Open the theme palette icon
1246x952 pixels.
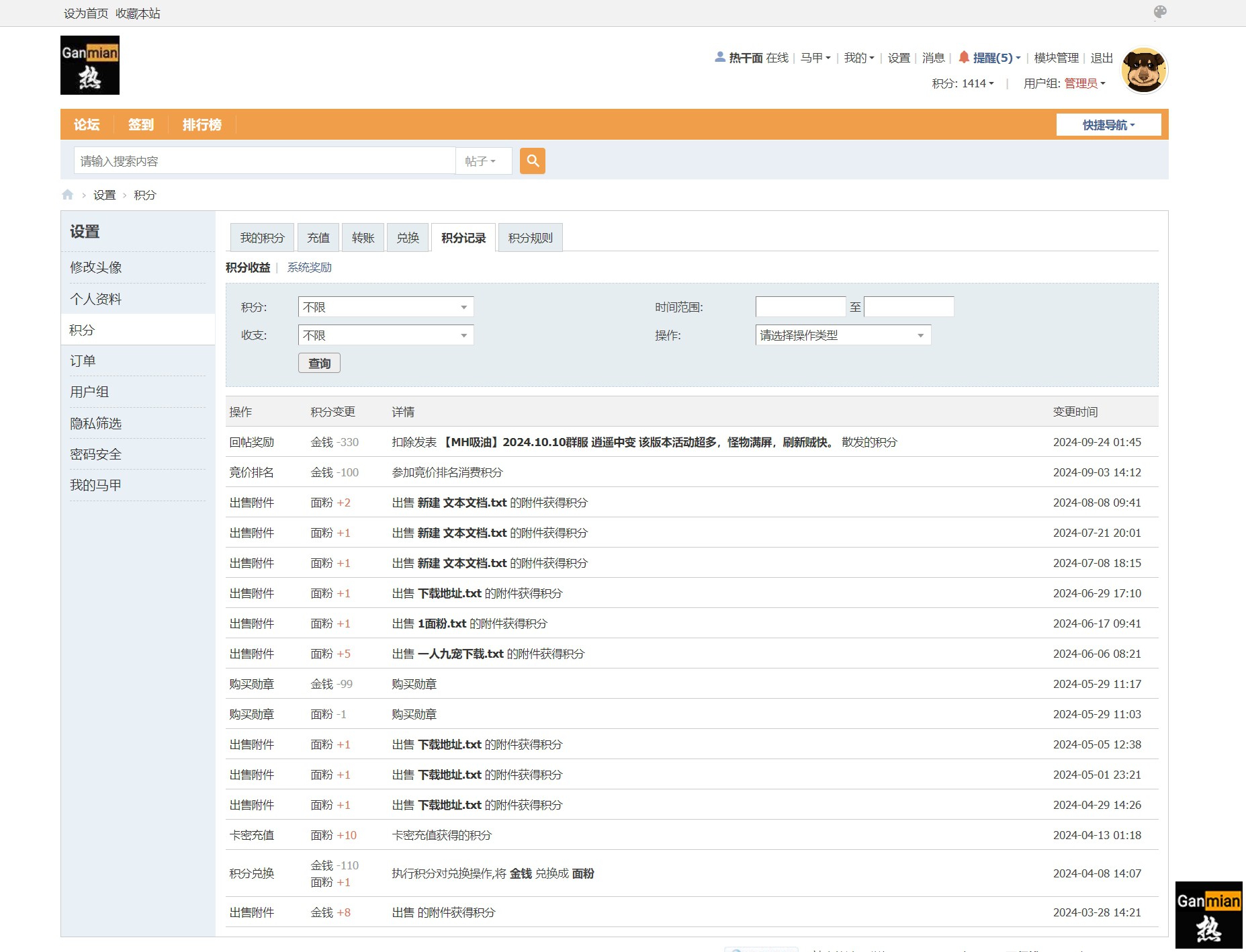pos(1160,12)
